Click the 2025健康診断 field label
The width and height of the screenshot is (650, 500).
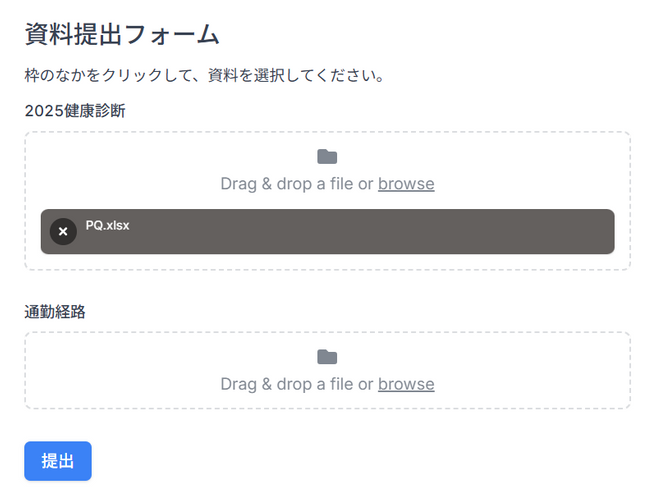[75, 111]
